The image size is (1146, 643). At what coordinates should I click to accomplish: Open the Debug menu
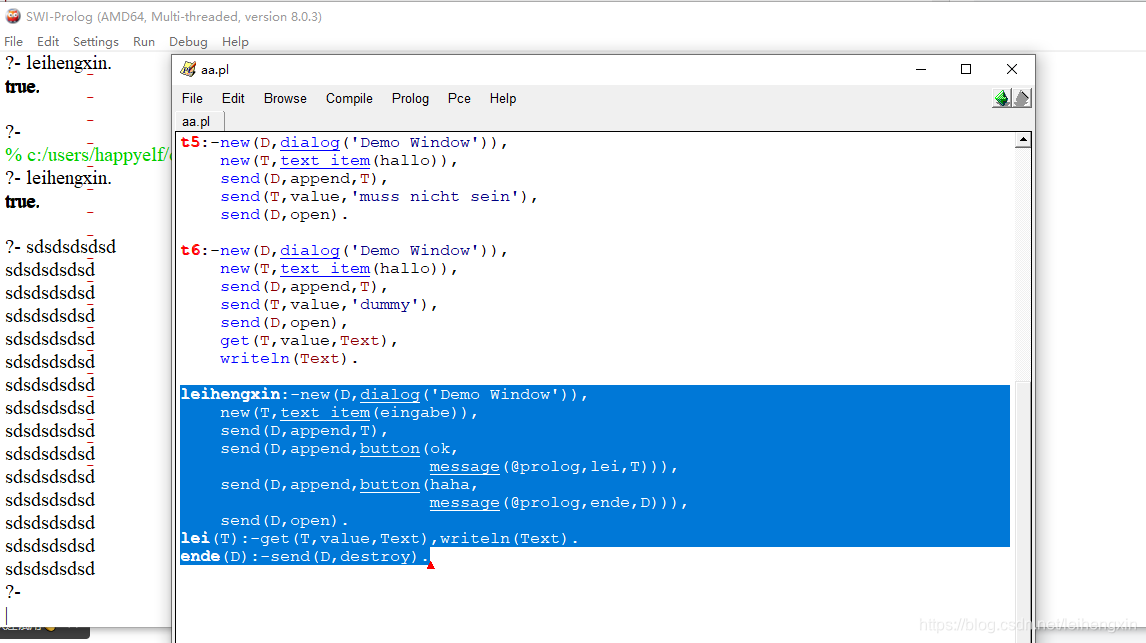pyautogui.click(x=188, y=41)
